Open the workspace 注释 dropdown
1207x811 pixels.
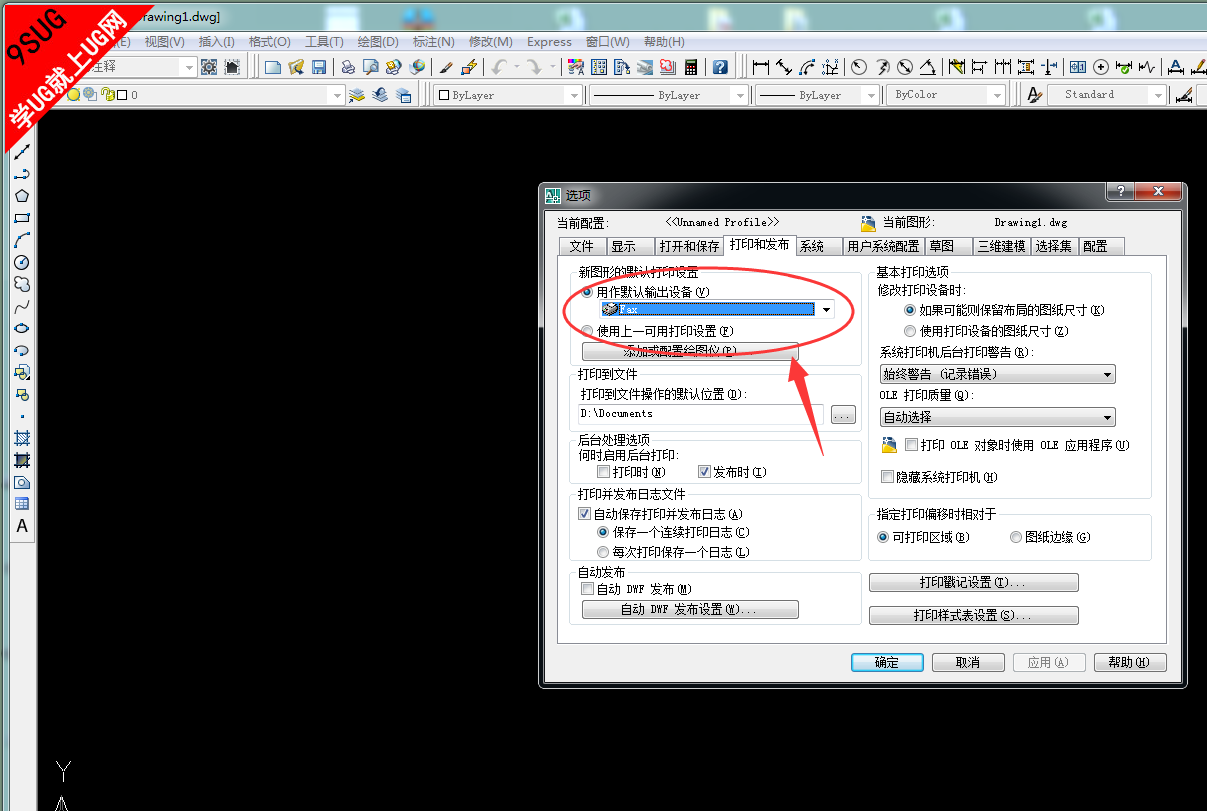pyautogui.click(x=188, y=67)
